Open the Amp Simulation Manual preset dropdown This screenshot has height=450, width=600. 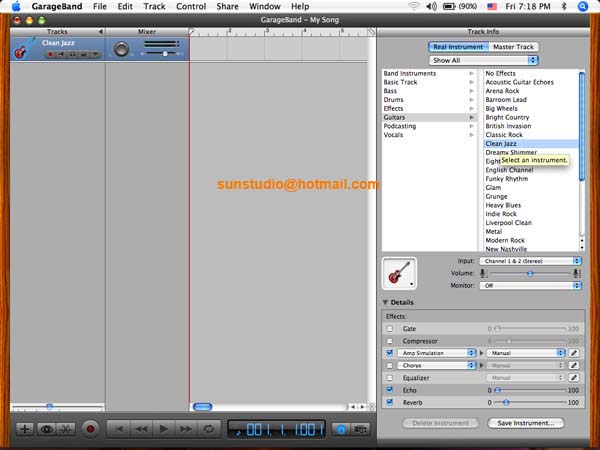click(526, 353)
